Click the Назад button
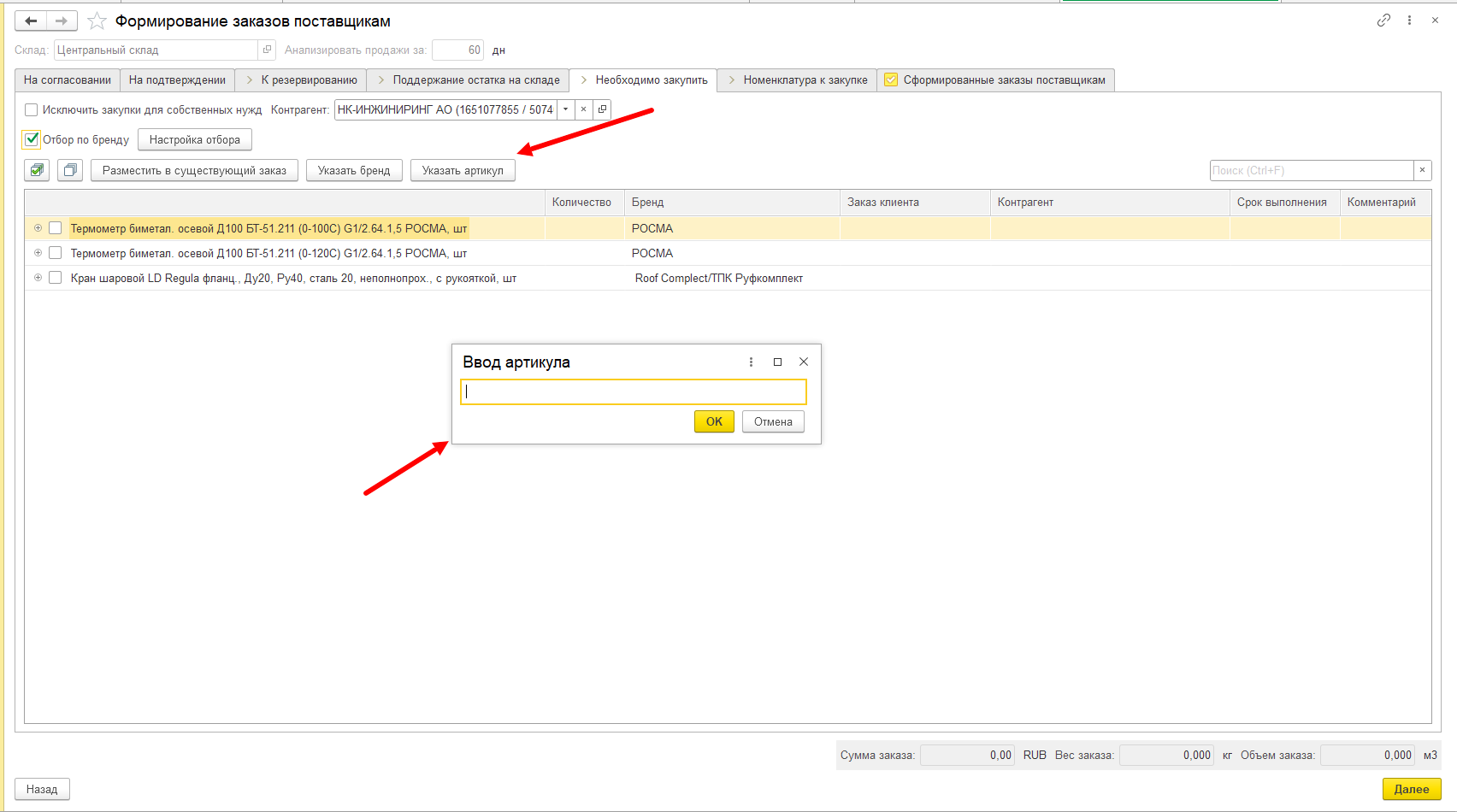Image resolution: width=1457 pixels, height=812 pixels. coord(42,789)
